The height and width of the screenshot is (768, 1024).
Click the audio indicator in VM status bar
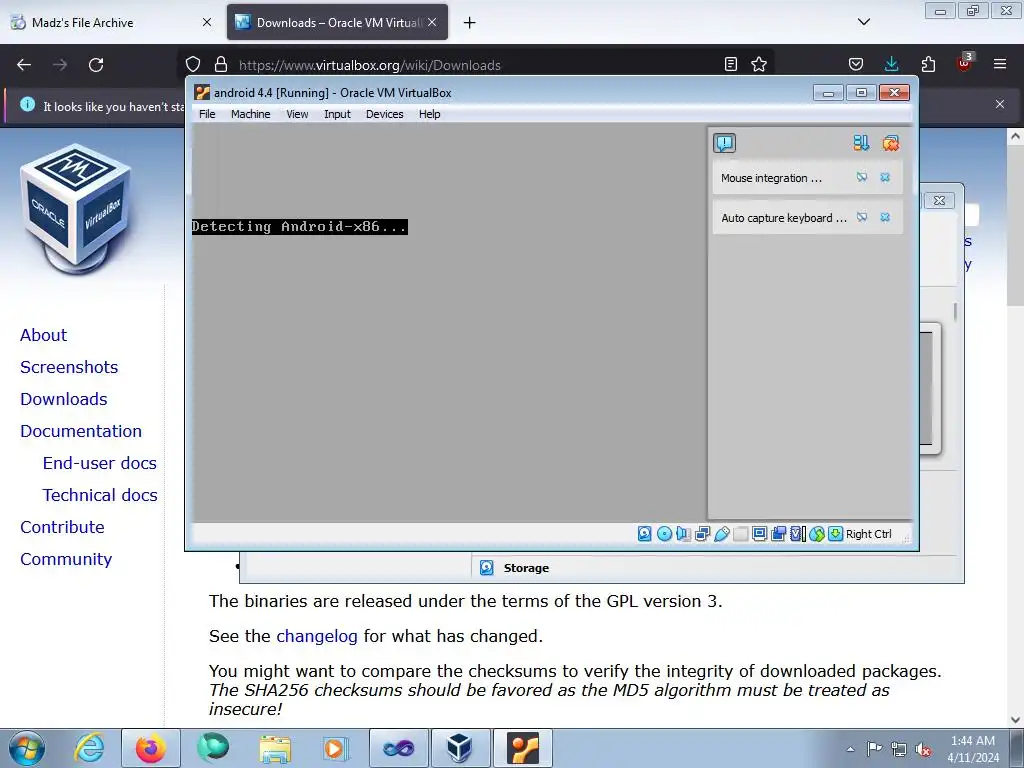(x=683, y=534)
